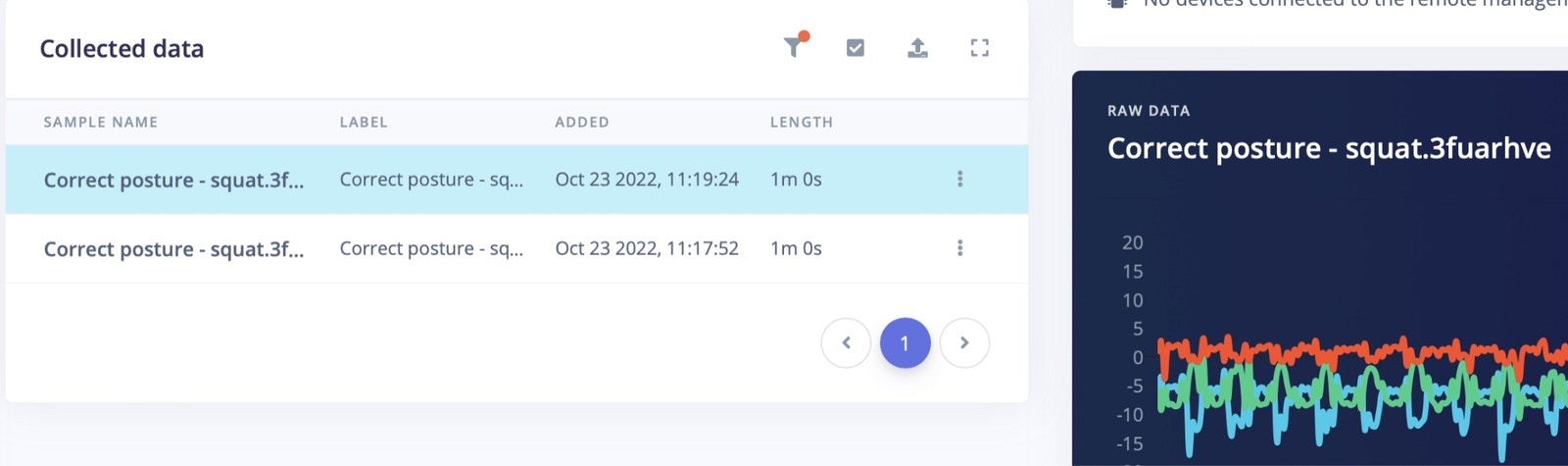This screenshot has width=1568, height=466.
Task: Select page 1 in pagination
Action: [x=905, y=342]
